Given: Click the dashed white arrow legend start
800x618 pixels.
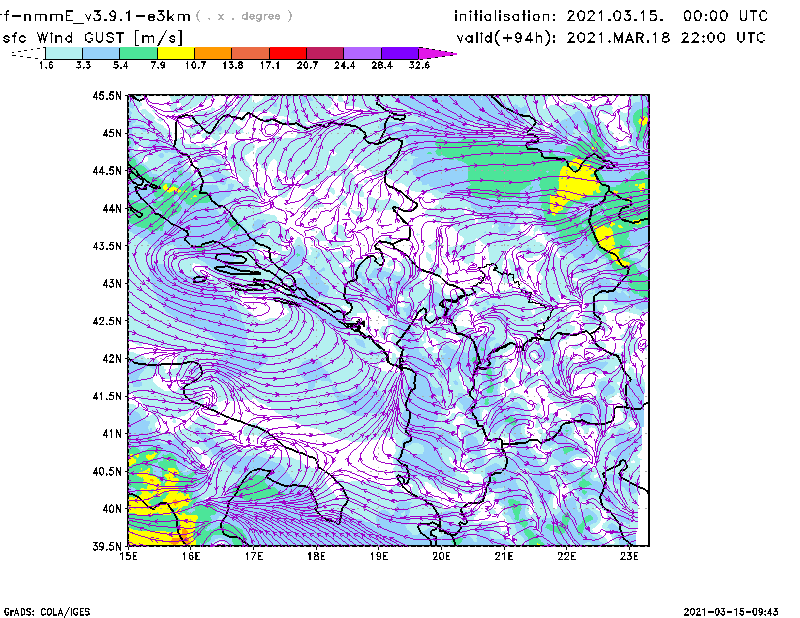Looking at the screenshot, I should tap(28, 53).
